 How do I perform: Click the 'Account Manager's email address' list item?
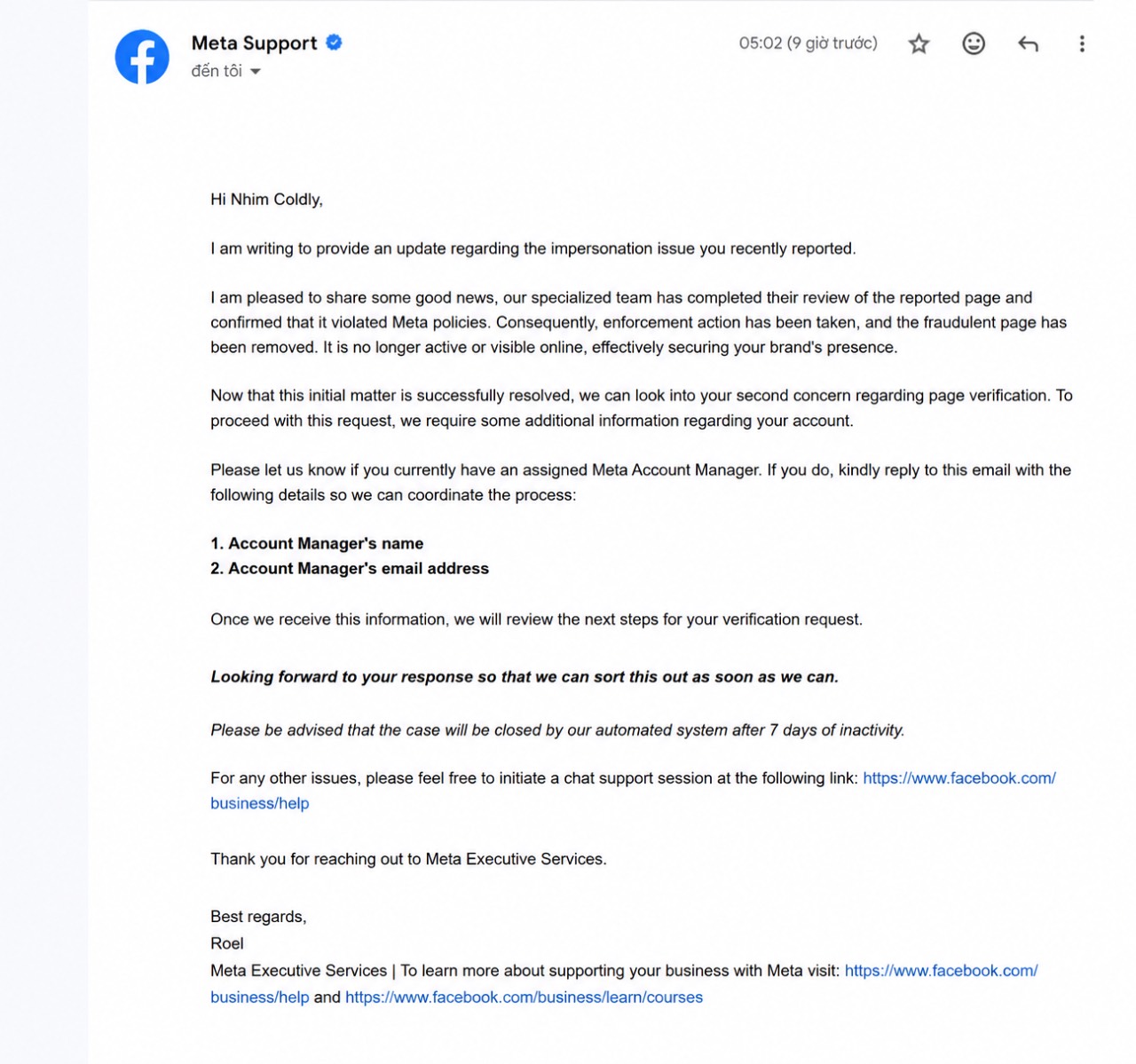pyautogui.click(x=350, y=568)
